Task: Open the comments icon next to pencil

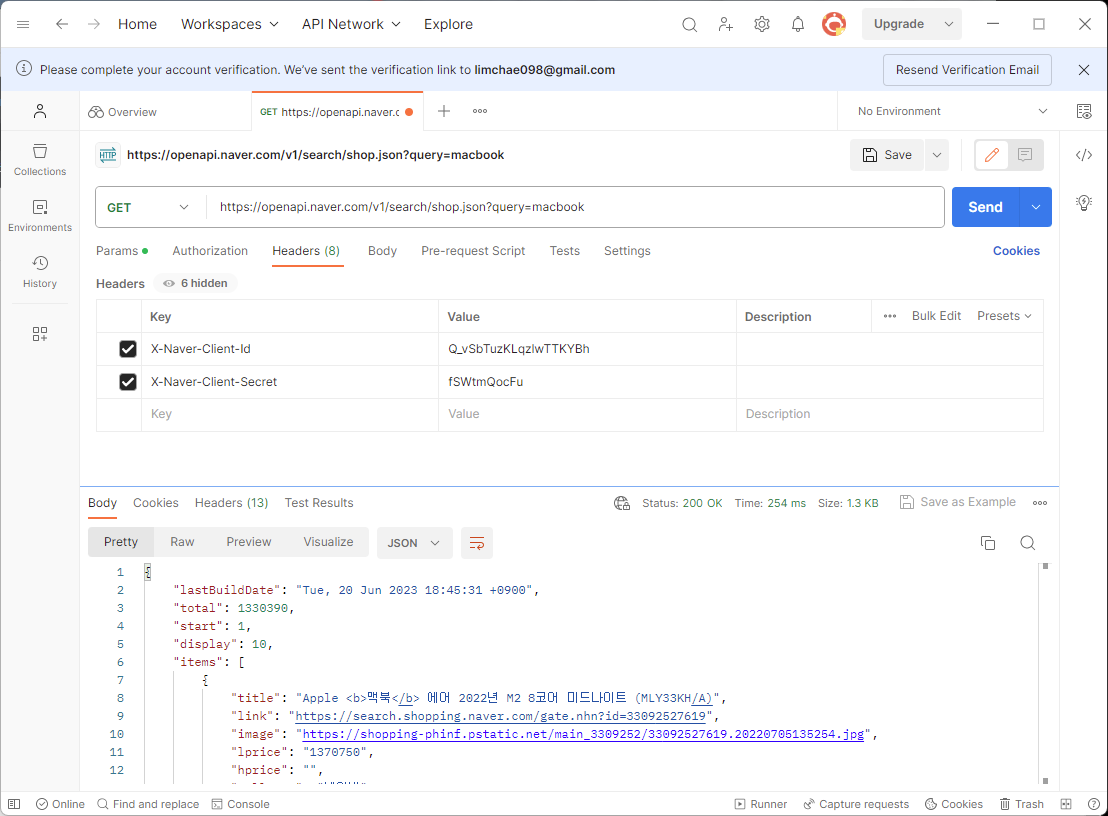Action: point(1025,155)
